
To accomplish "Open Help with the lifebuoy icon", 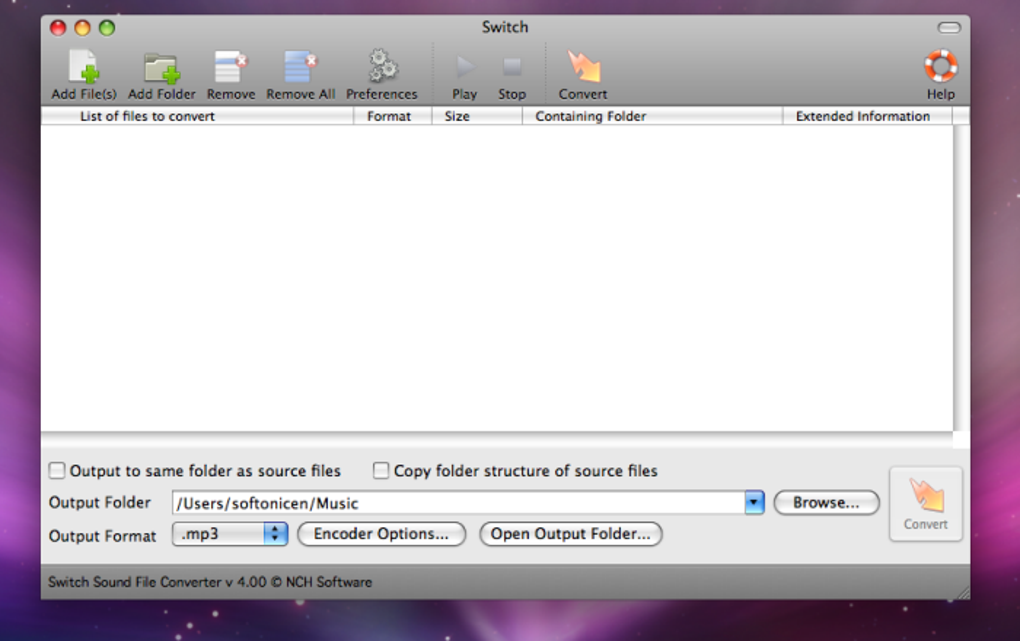I will pos(941,66).
